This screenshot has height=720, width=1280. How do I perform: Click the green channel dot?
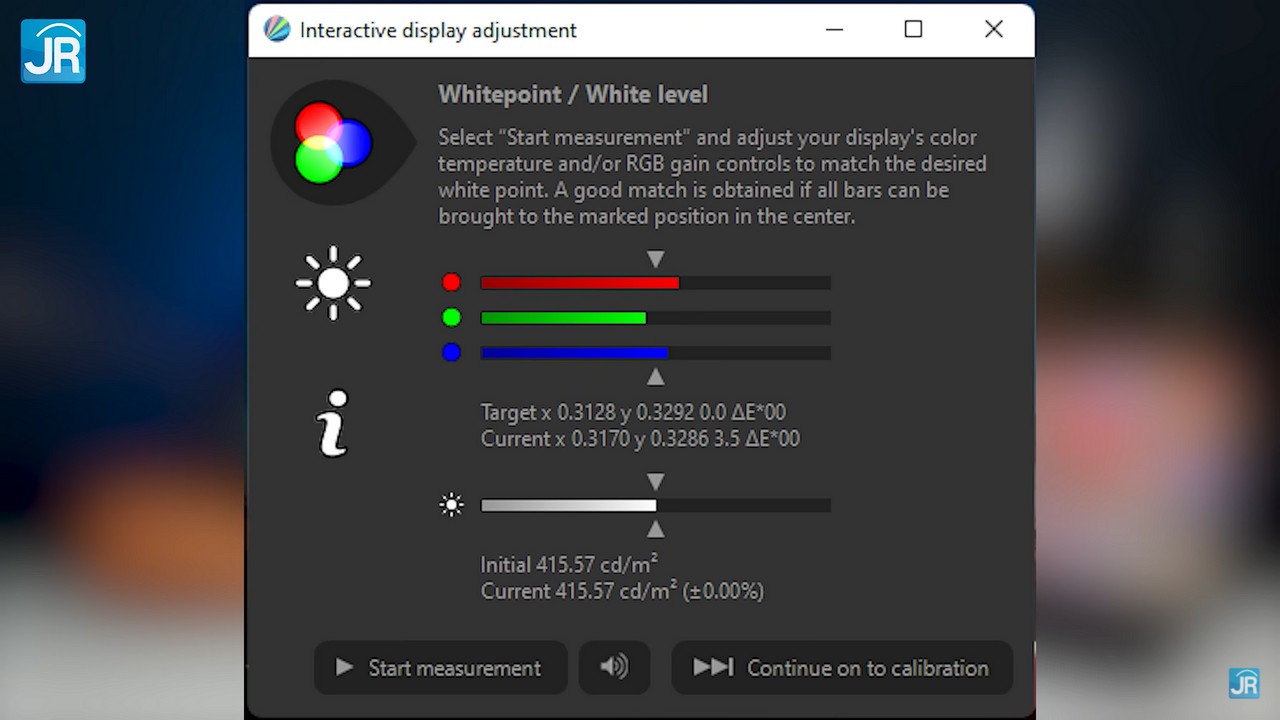(x=451, y=318)
